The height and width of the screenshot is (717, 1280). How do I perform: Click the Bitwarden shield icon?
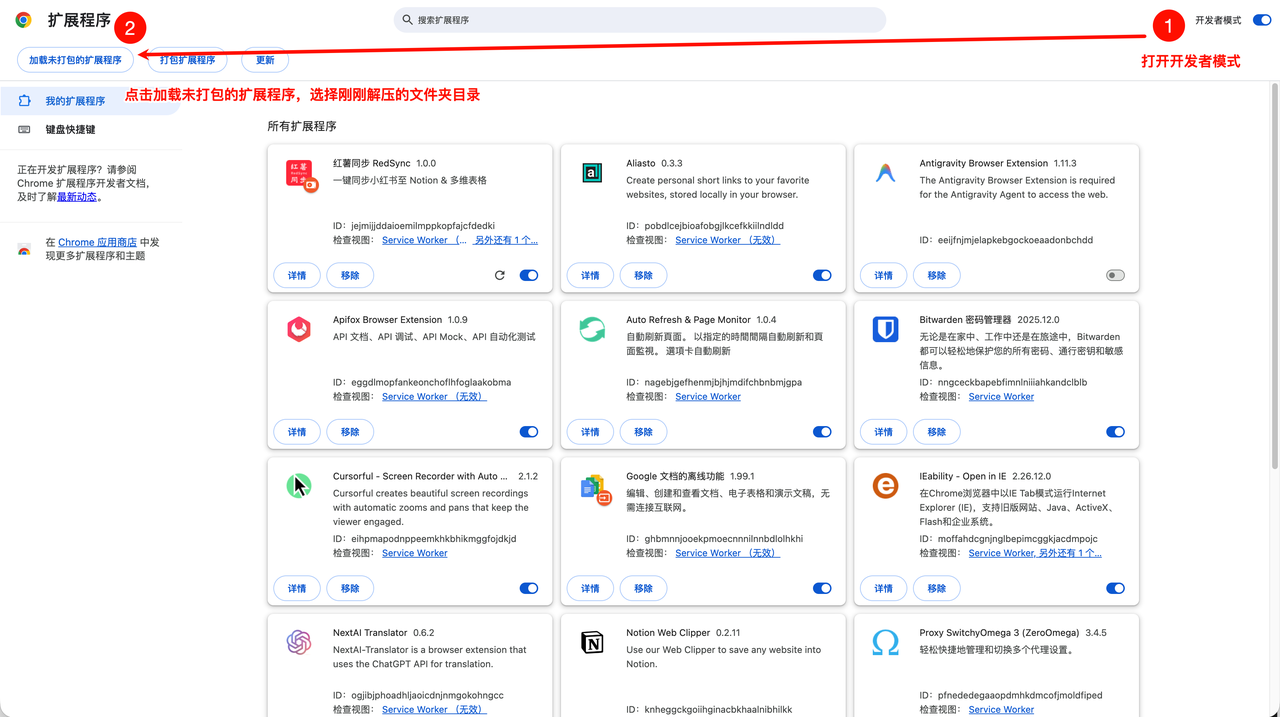pyautogui.click(x=885, y=329)
